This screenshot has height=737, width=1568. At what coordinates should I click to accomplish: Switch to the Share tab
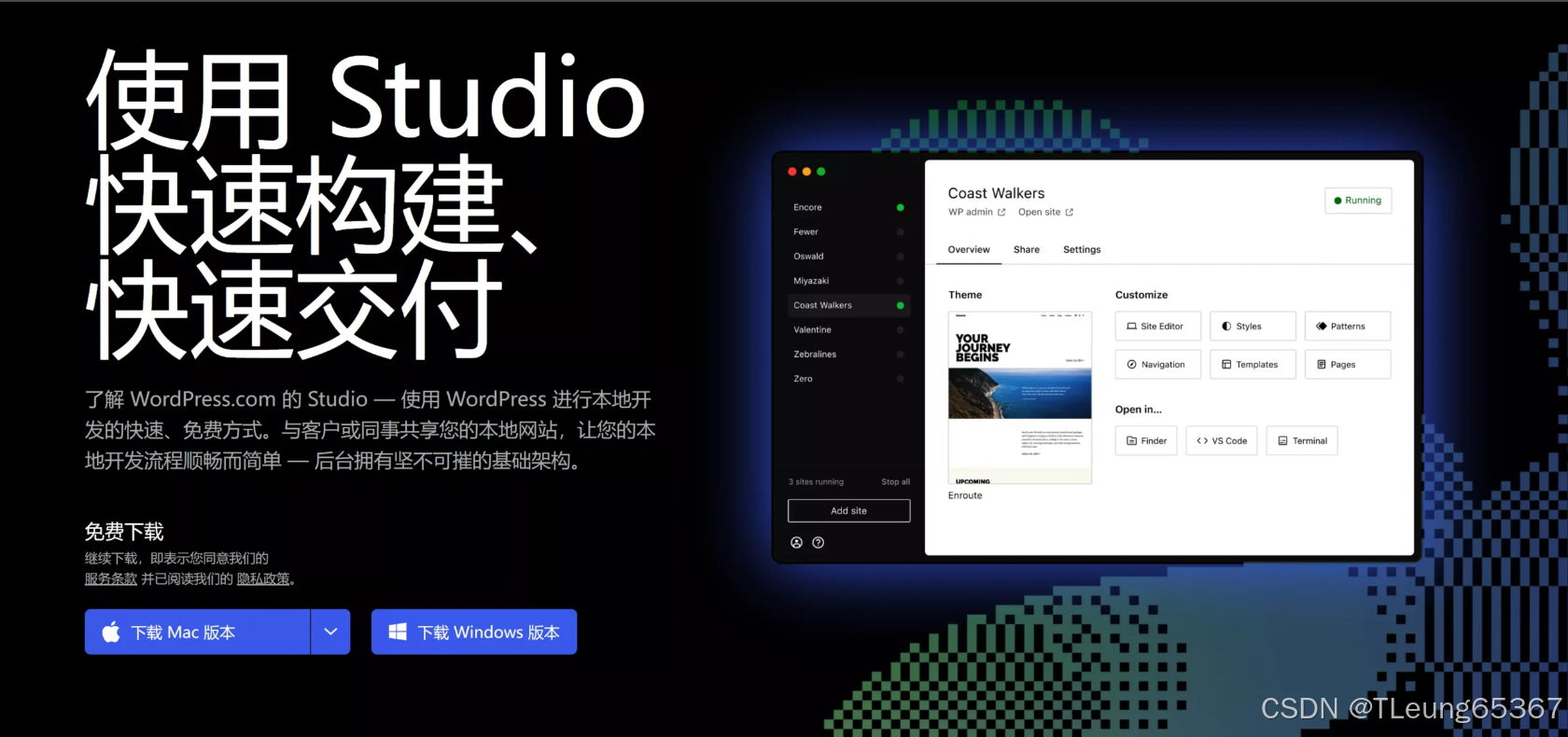click(1027, 249)
